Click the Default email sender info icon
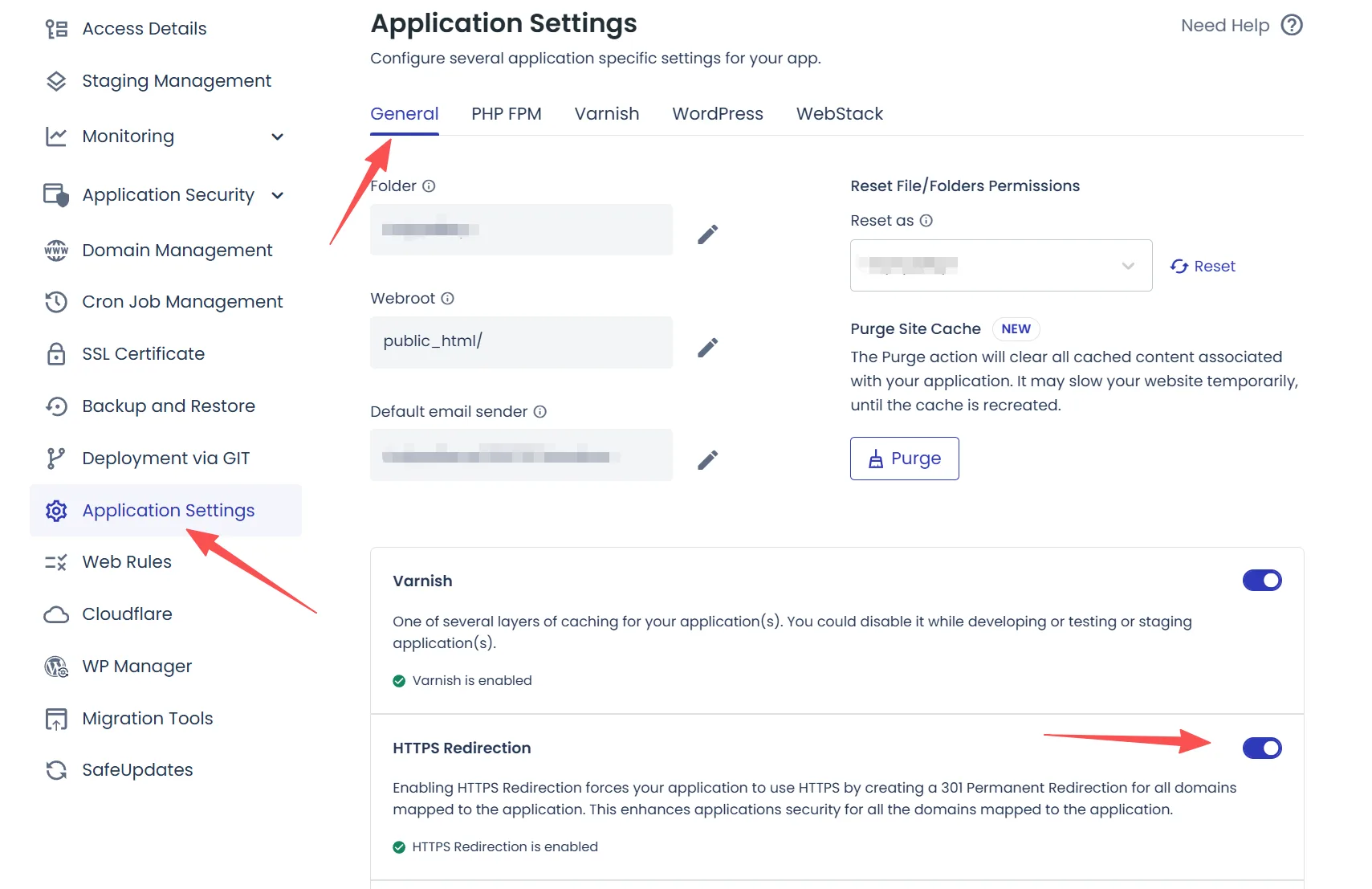Image resolution: width=1372 pixels, height=889 pixels. [540, 412]
